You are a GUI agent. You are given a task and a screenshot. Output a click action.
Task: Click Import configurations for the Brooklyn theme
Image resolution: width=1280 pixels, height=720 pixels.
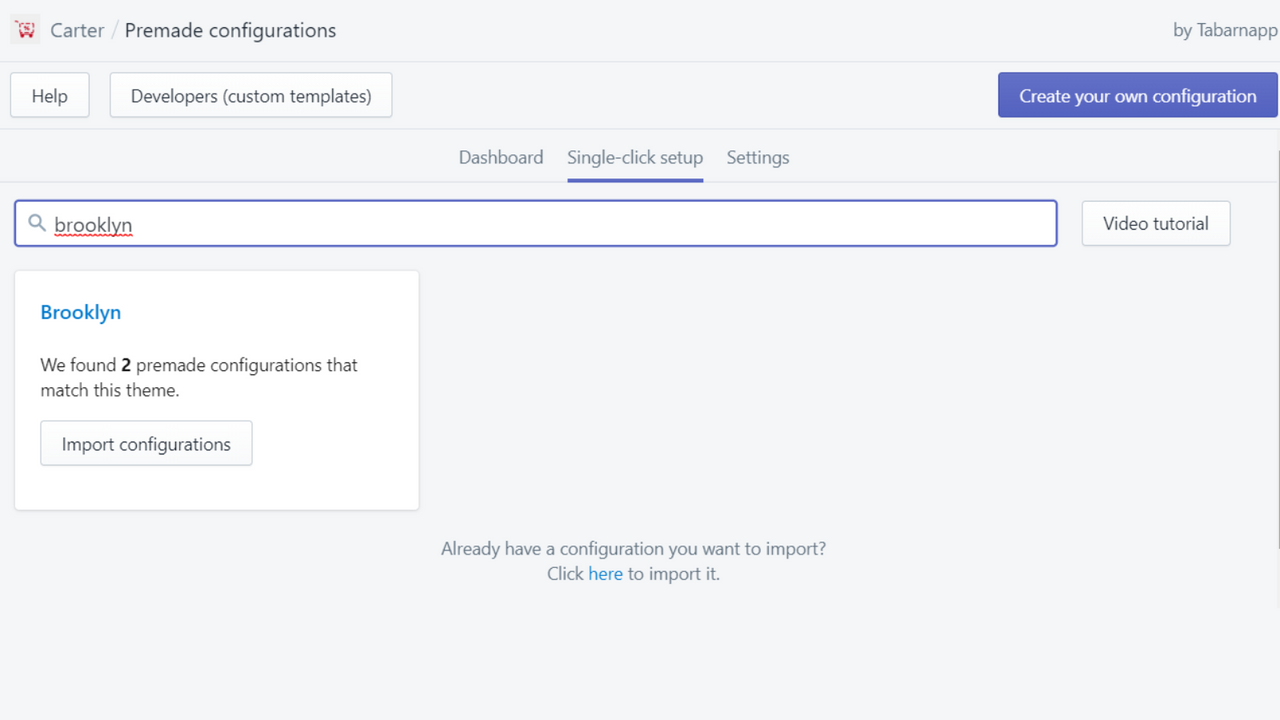[x=146, y=443]
